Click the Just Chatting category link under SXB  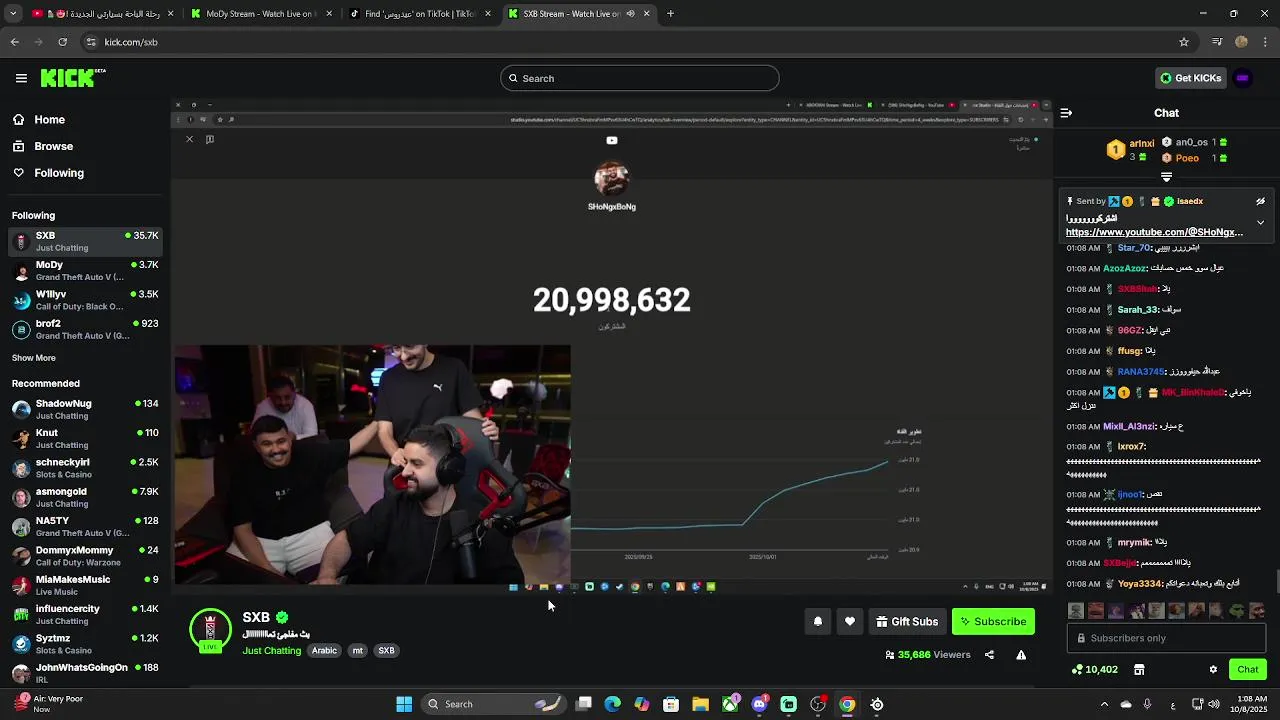pos(271,651)
